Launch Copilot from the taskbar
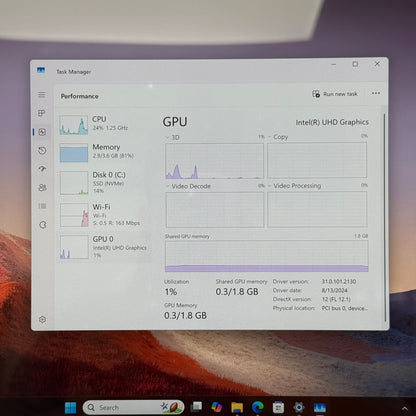Screen dimensions: 416x416 point(217,407)
